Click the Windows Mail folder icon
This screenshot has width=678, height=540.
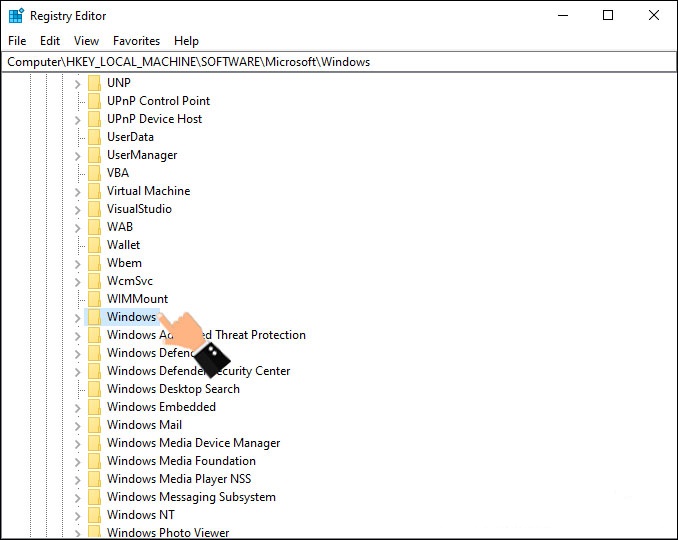(94, 425)
